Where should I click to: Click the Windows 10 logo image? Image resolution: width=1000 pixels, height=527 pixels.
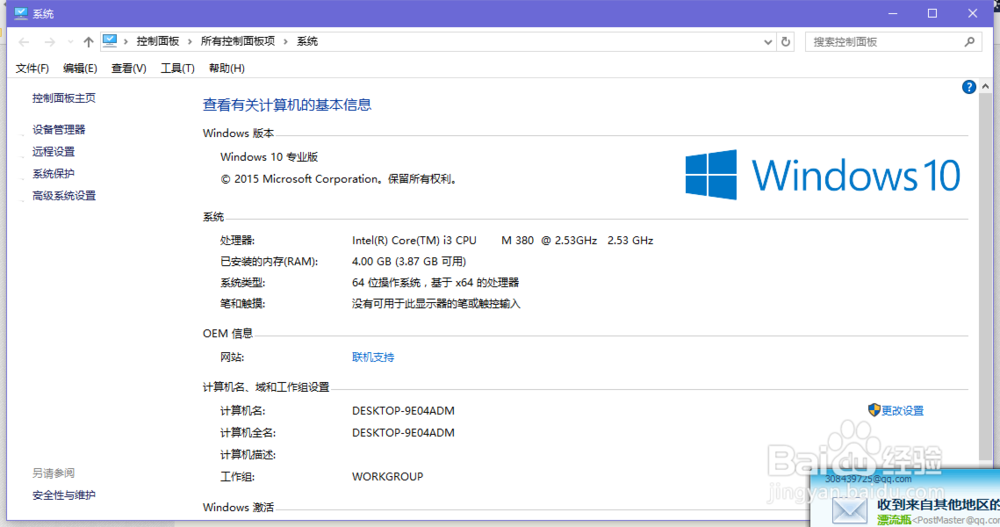pos(823,175)
